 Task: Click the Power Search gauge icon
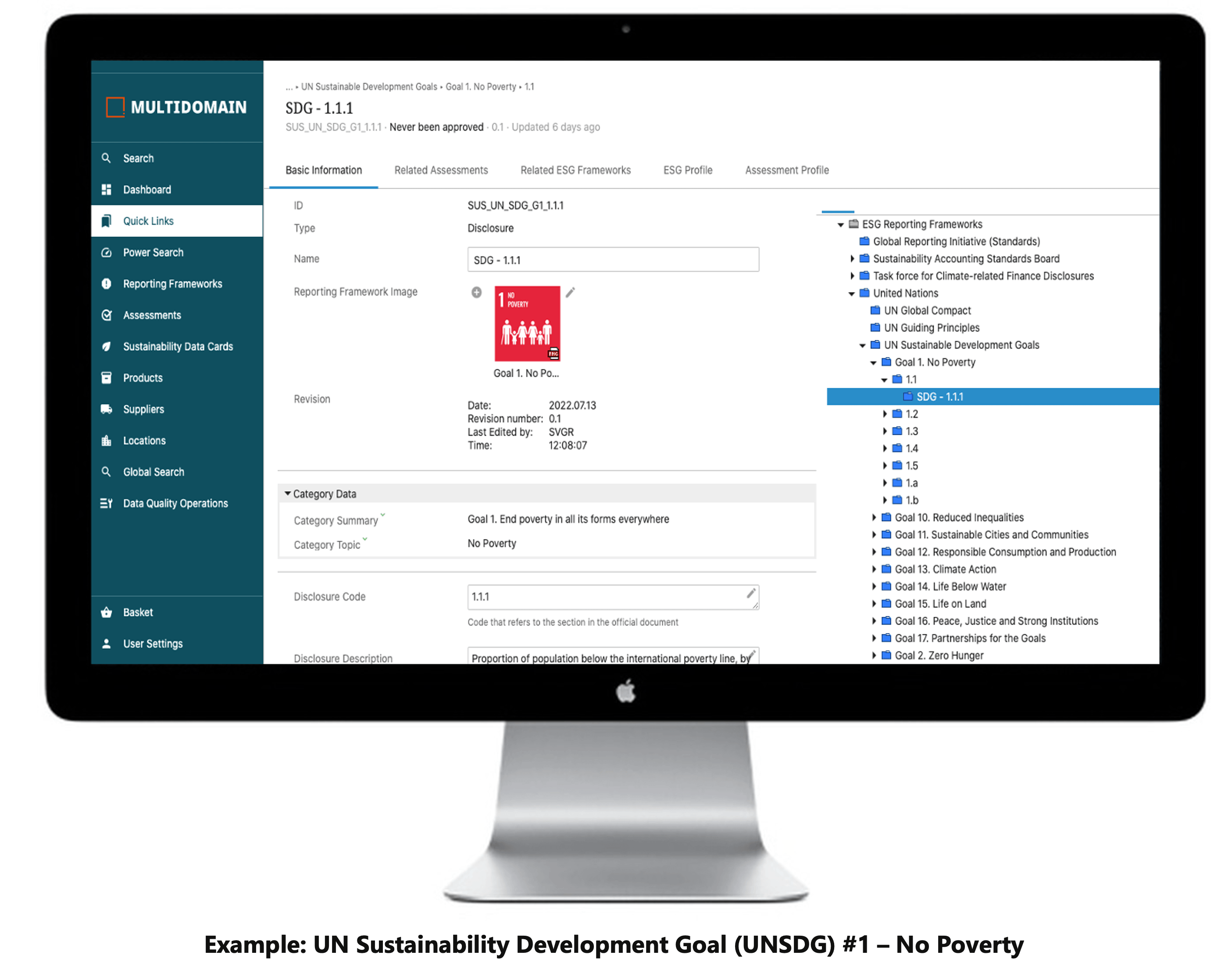[x=106, y=252]
